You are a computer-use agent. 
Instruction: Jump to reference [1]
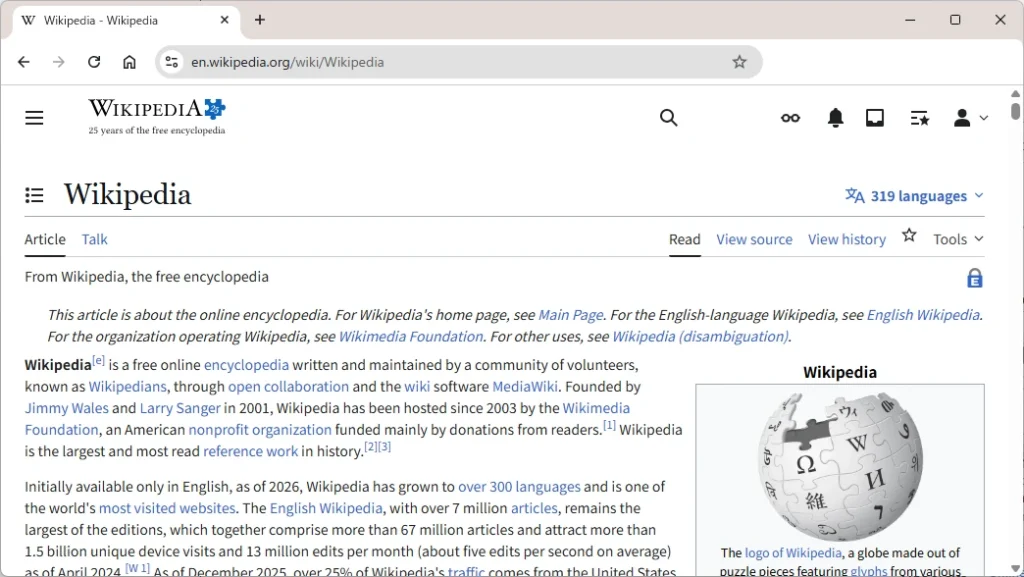tap(609, 425)
